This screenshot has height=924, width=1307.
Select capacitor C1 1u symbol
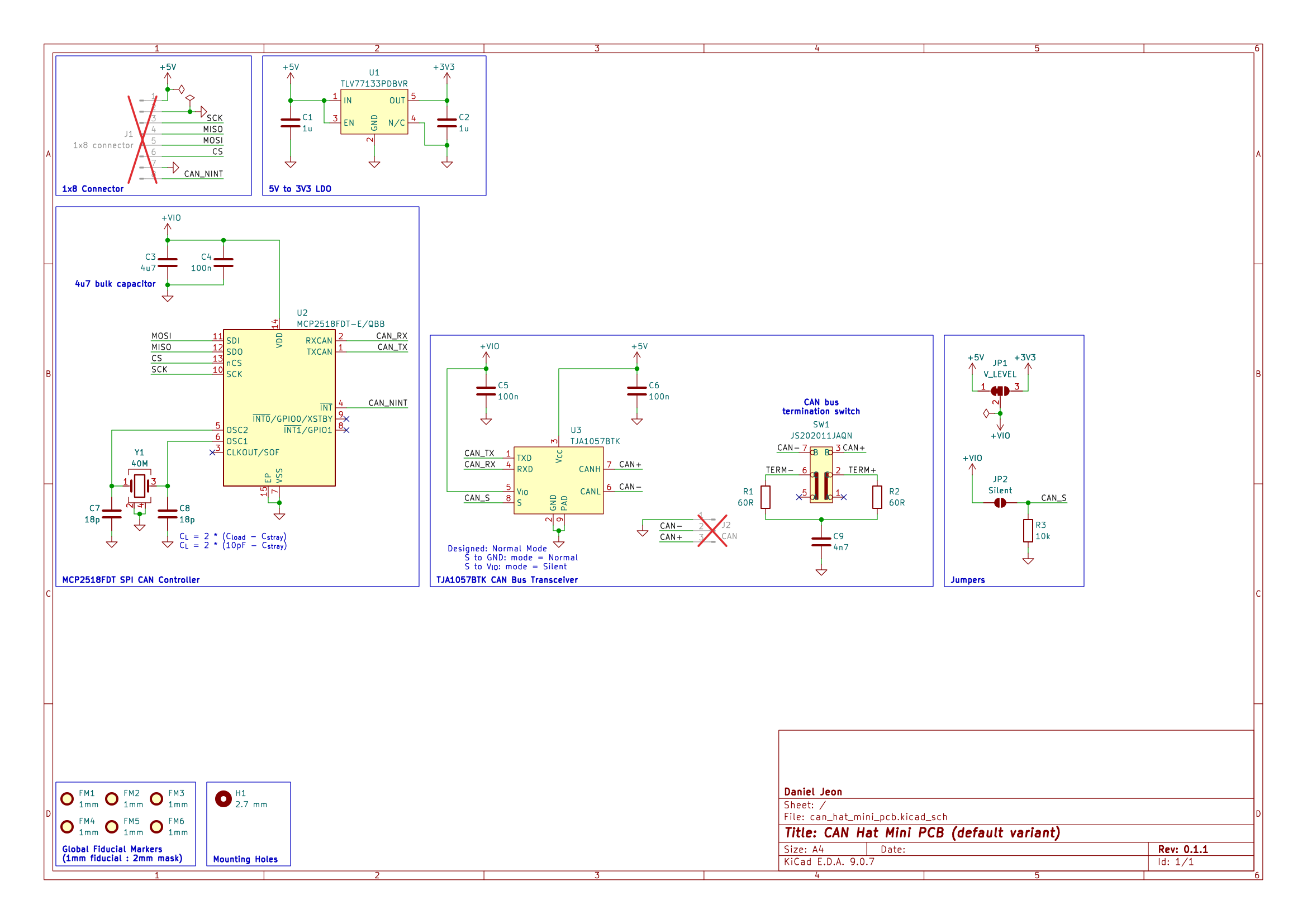click(x=291, y=123)
